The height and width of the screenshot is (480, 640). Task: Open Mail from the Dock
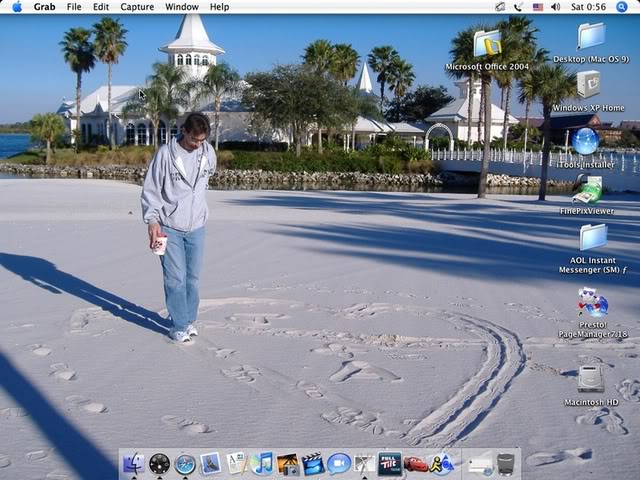pos(210,464)
